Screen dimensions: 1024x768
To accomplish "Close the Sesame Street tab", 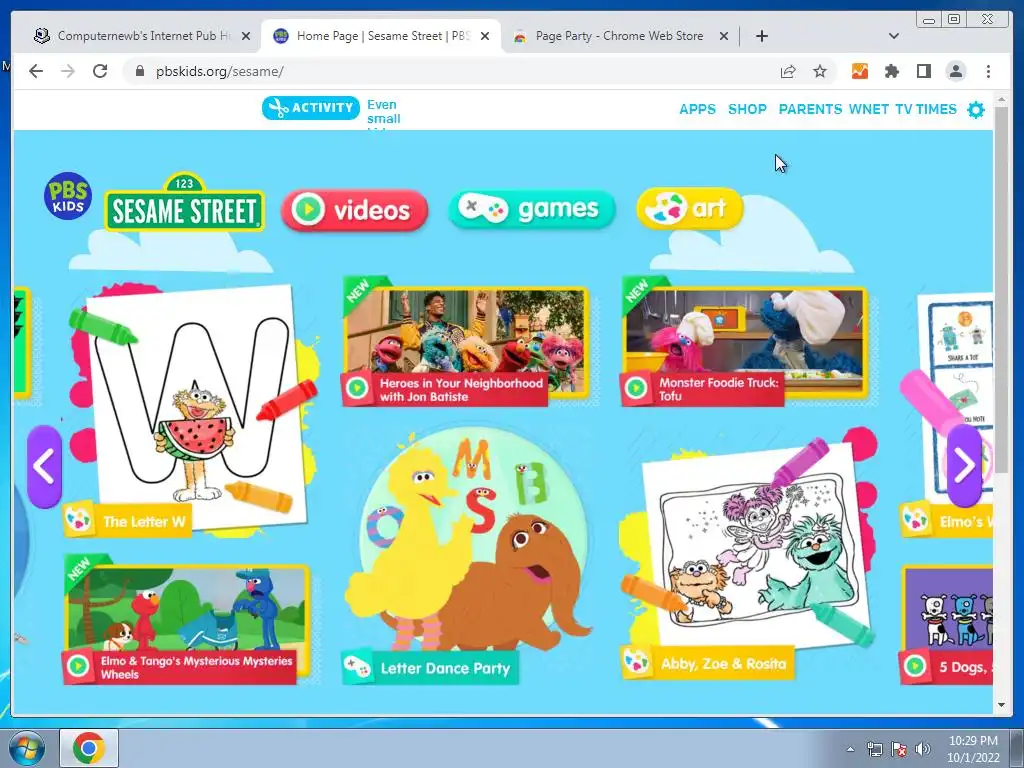I will (485, 36).
